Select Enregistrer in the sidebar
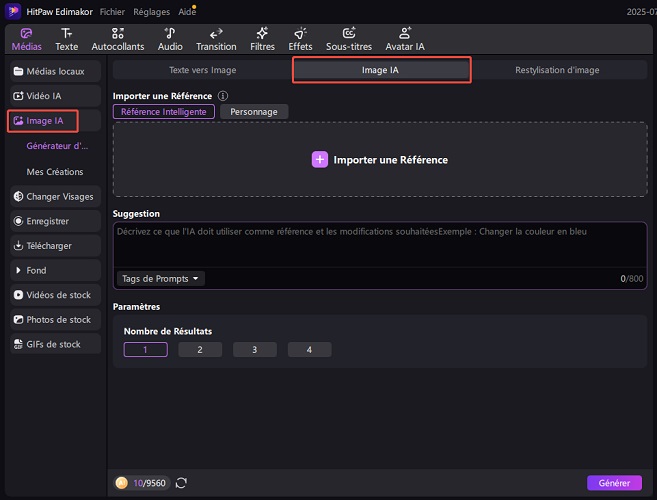 [x=55, y=221]
